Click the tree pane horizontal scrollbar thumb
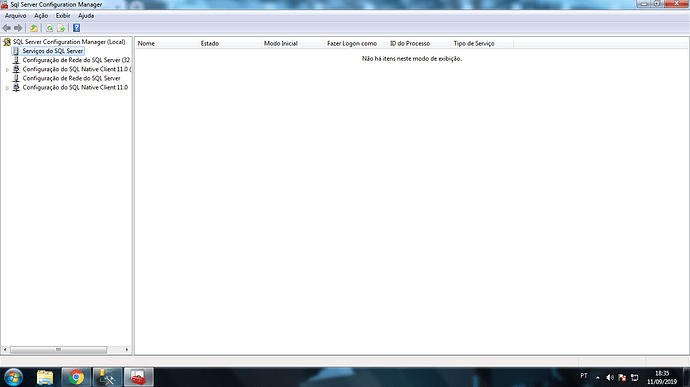 tap(59, 350)
